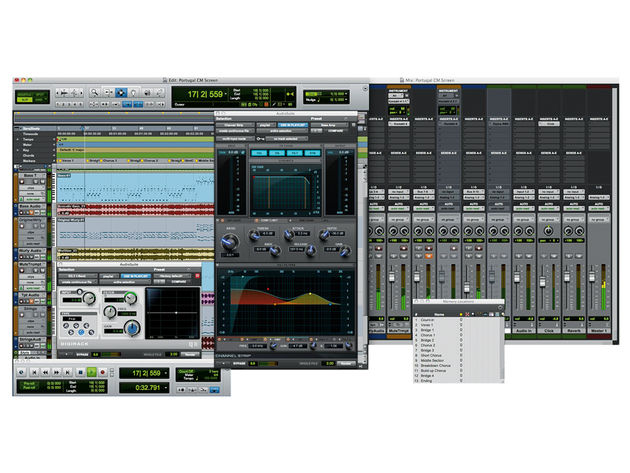Click the Compare button in Channel Strip
630x473 pixels.
click(x=337, y=132)
